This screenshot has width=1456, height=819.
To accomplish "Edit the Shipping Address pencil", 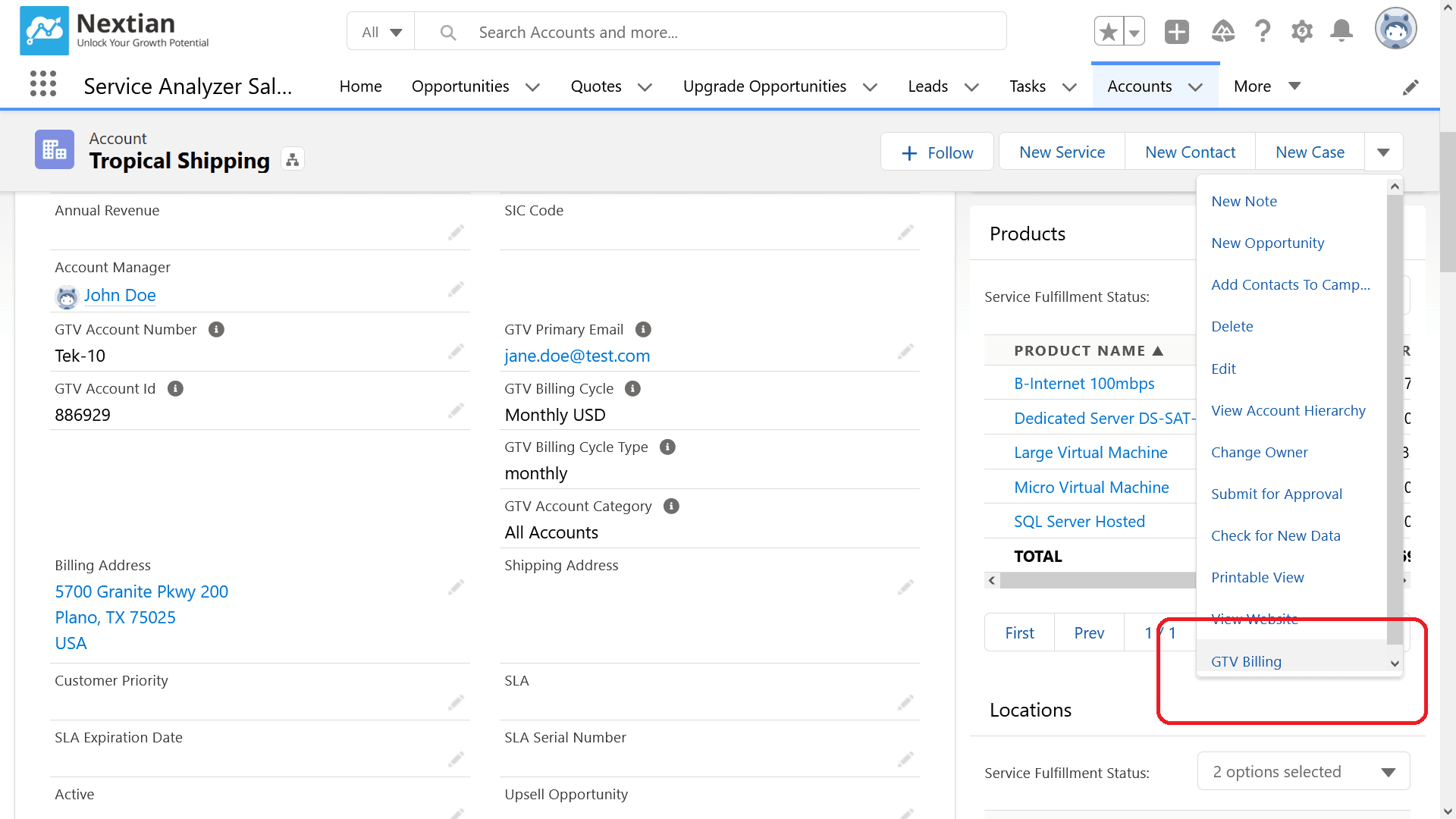I will pos(905,587).
